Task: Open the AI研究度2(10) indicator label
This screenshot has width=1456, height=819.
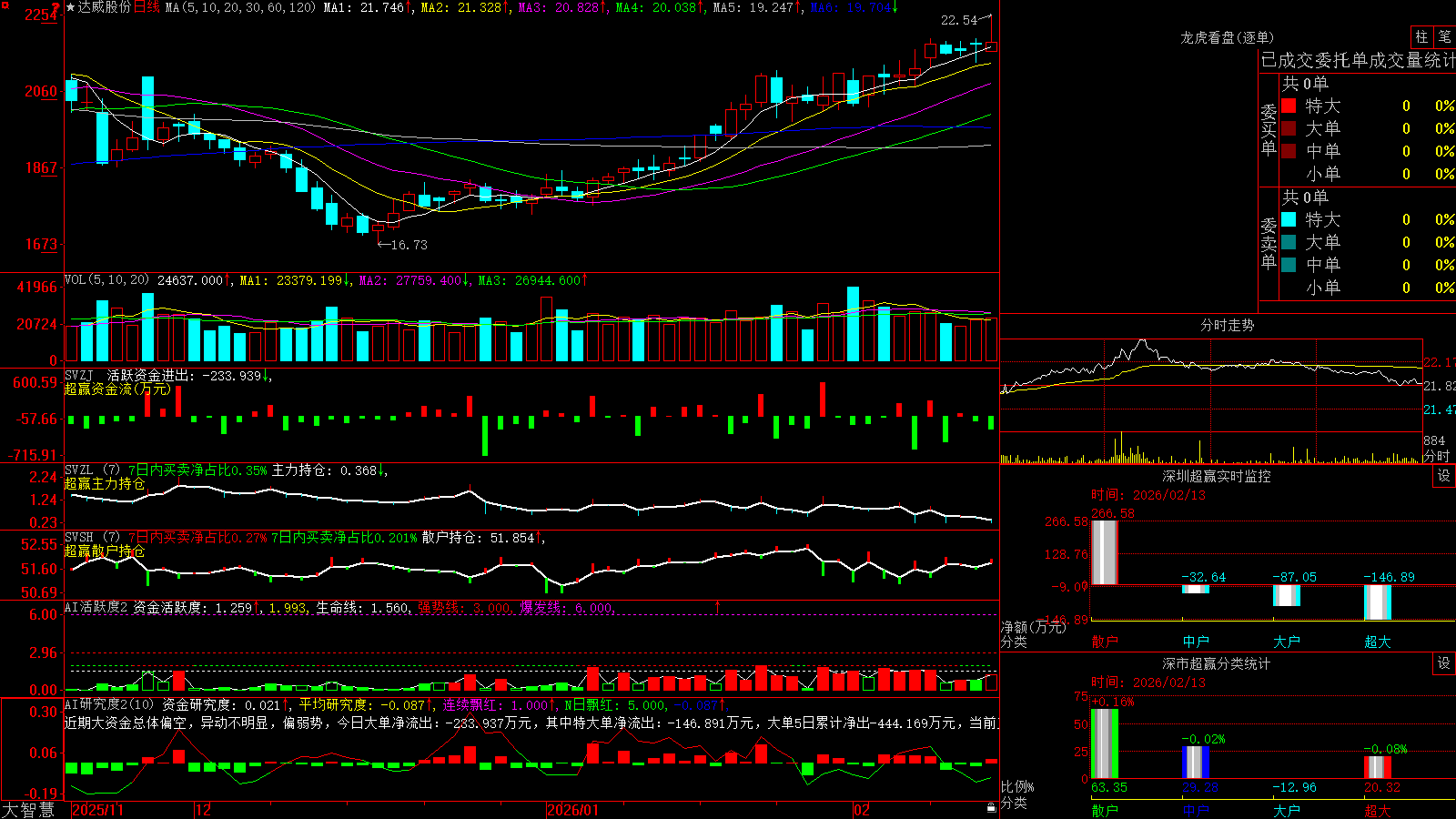Action: click(x=109, y=704)
